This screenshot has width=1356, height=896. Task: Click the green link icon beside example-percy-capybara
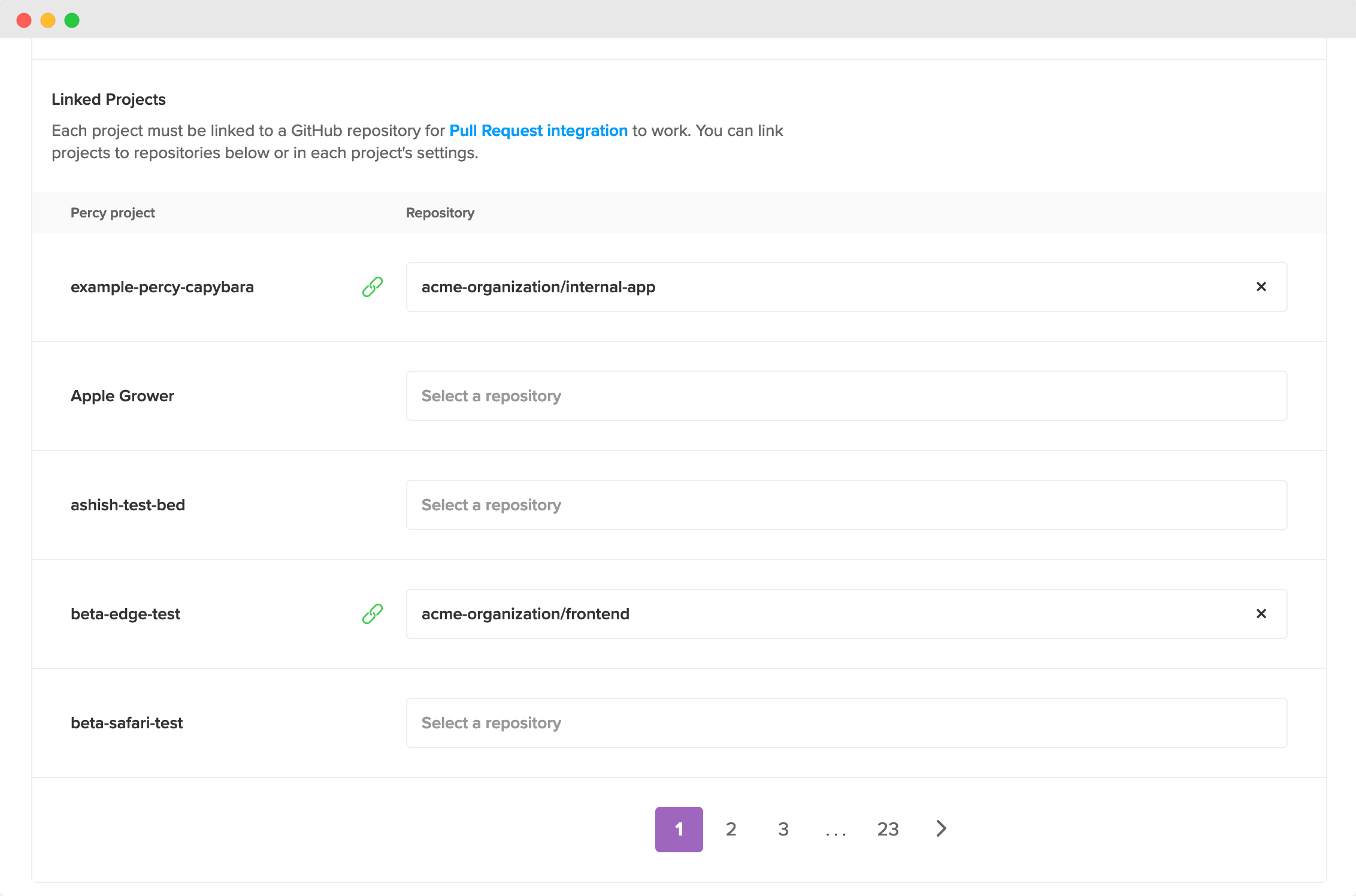click(x=372, y=287)
